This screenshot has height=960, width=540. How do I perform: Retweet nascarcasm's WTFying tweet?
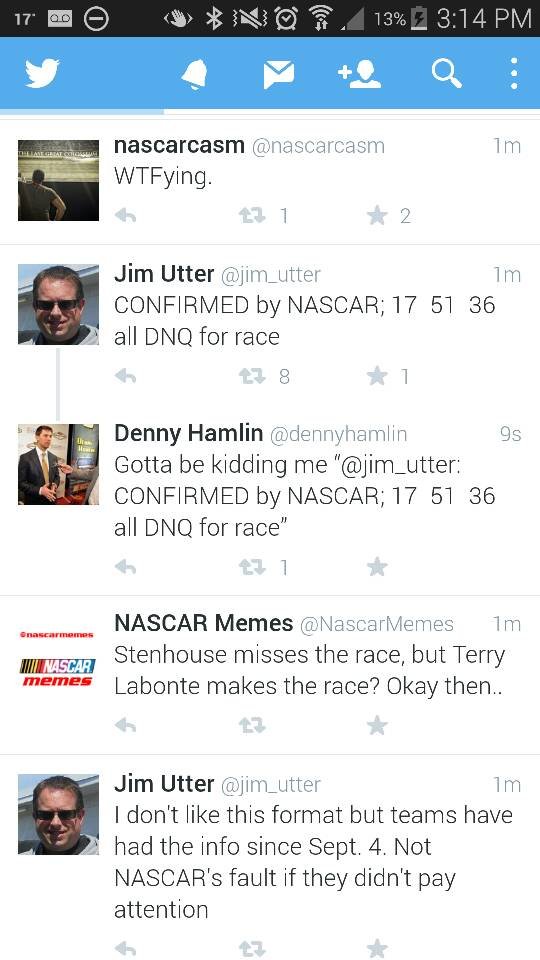point(252,216)
